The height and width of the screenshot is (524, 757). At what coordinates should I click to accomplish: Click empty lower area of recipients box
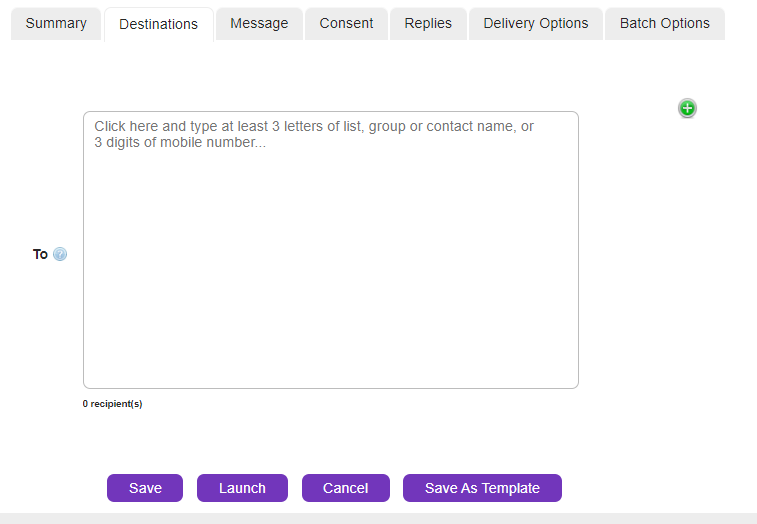point(330,340)
